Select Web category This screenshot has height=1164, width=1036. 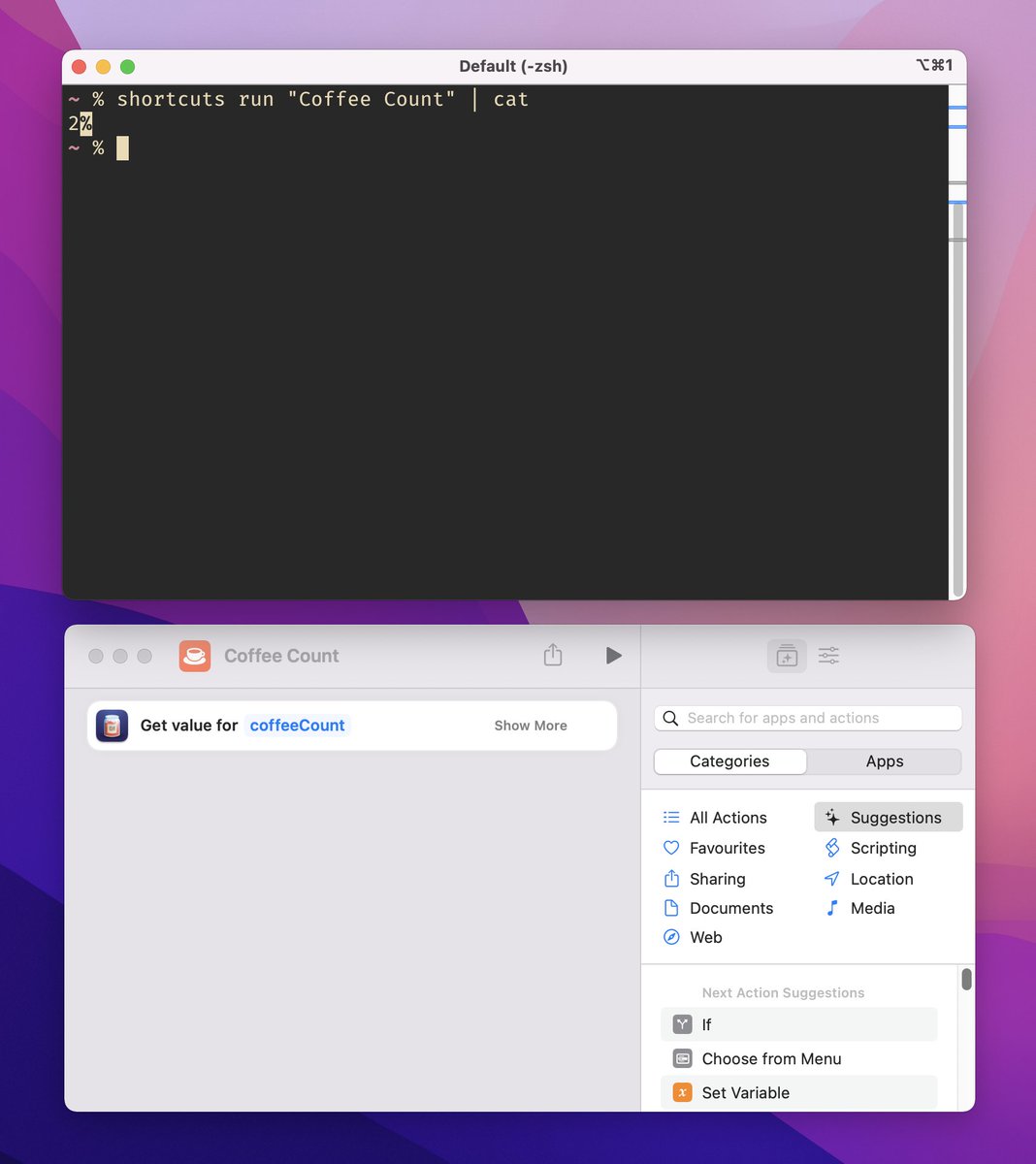(x=706, y=937)
